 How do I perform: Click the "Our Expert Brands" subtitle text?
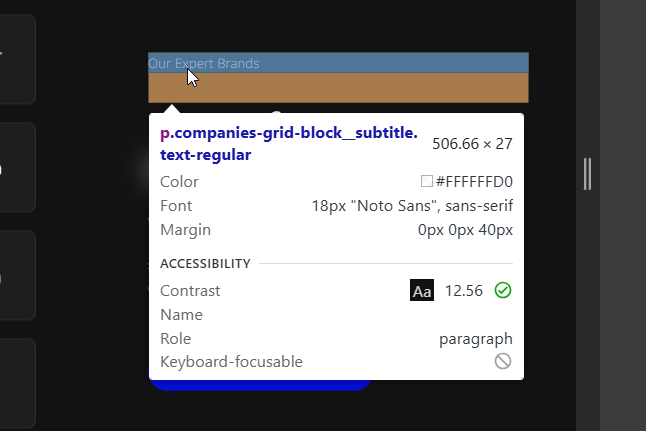pyautogui.click(x=204, y=63)
